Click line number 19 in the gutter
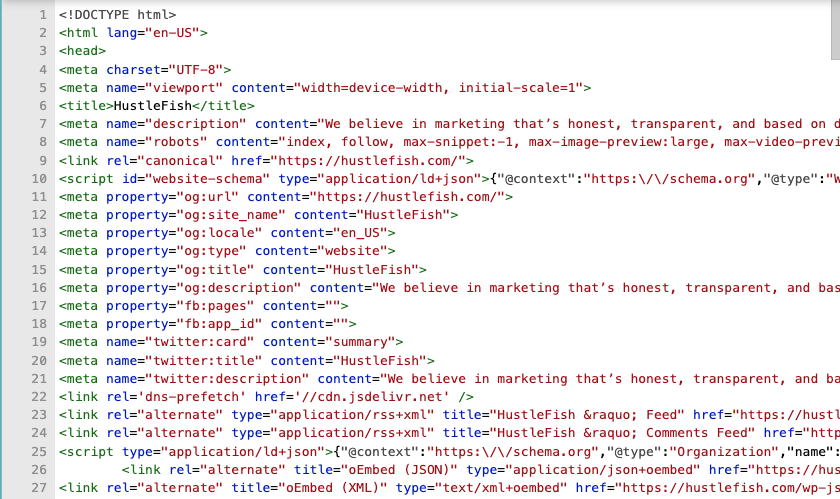The width and height of the screenshot is (840, 499). coord(39,342)
